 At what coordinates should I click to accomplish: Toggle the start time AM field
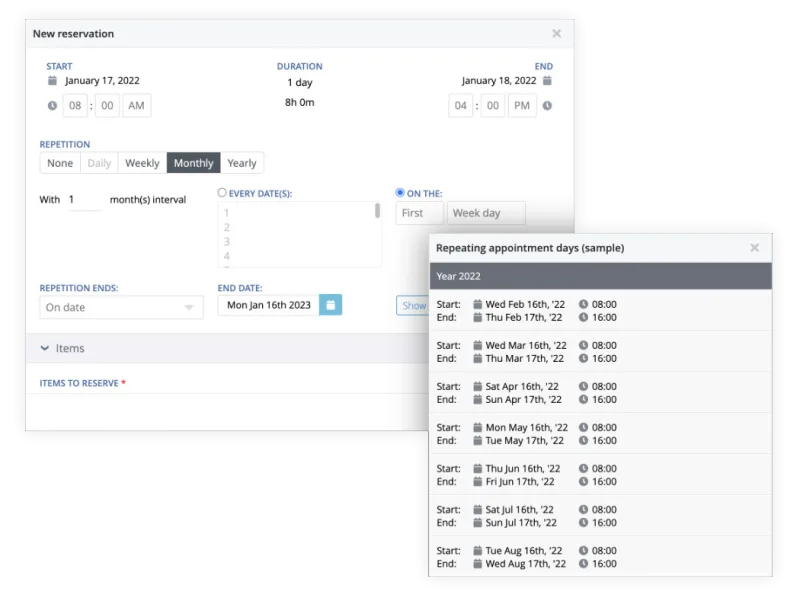click(x=136, y=106)
